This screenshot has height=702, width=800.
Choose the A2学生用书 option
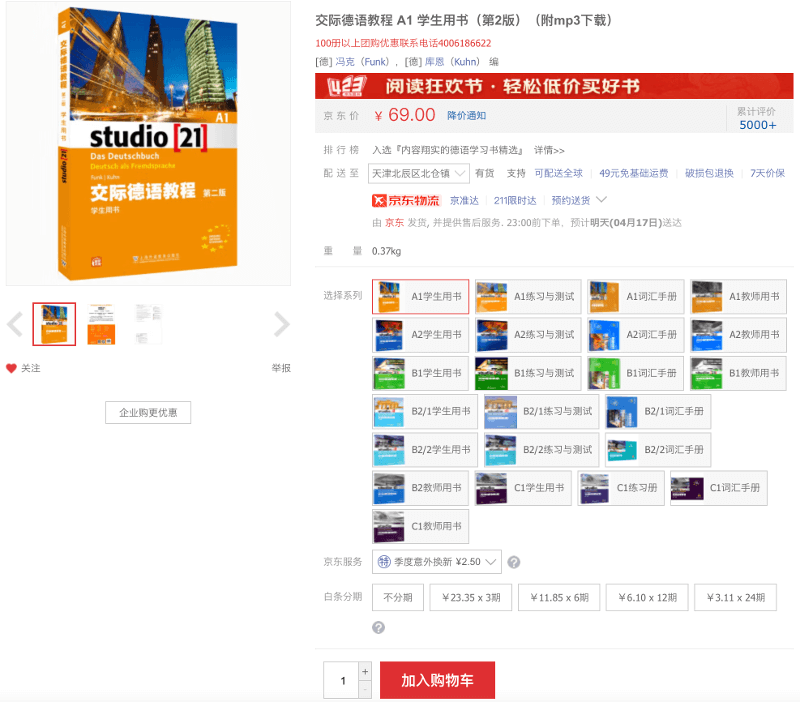[420, 335]
